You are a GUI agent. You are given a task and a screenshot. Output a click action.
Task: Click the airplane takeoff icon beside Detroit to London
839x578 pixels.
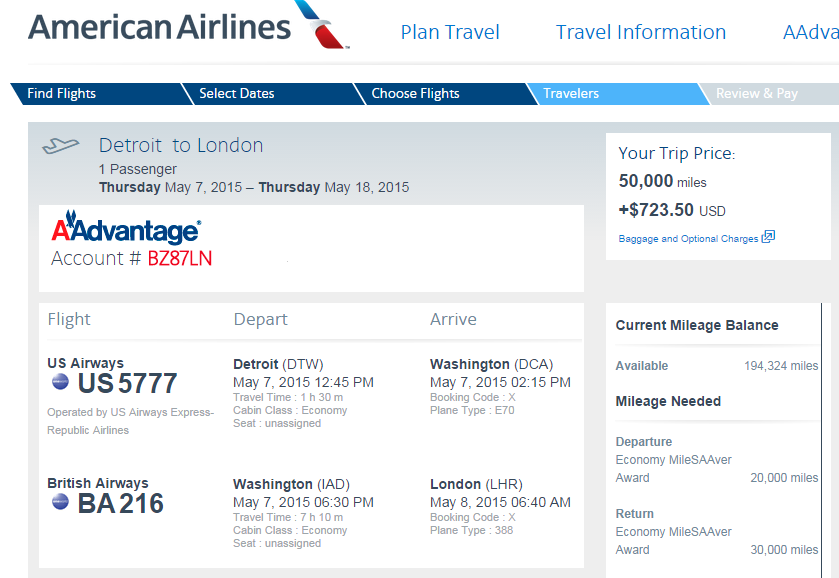click(60, 146)
